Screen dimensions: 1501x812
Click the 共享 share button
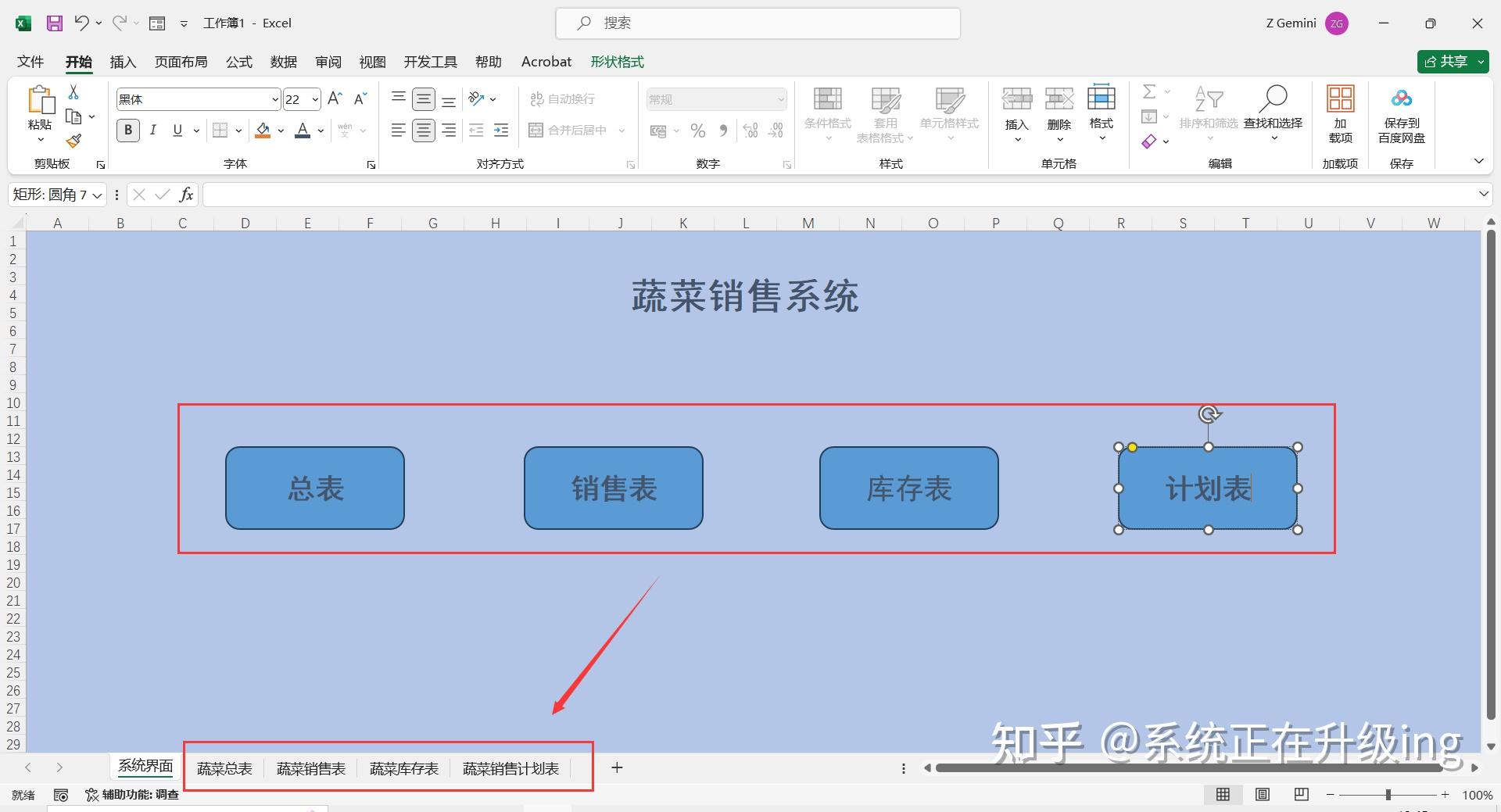point(1452,62)
